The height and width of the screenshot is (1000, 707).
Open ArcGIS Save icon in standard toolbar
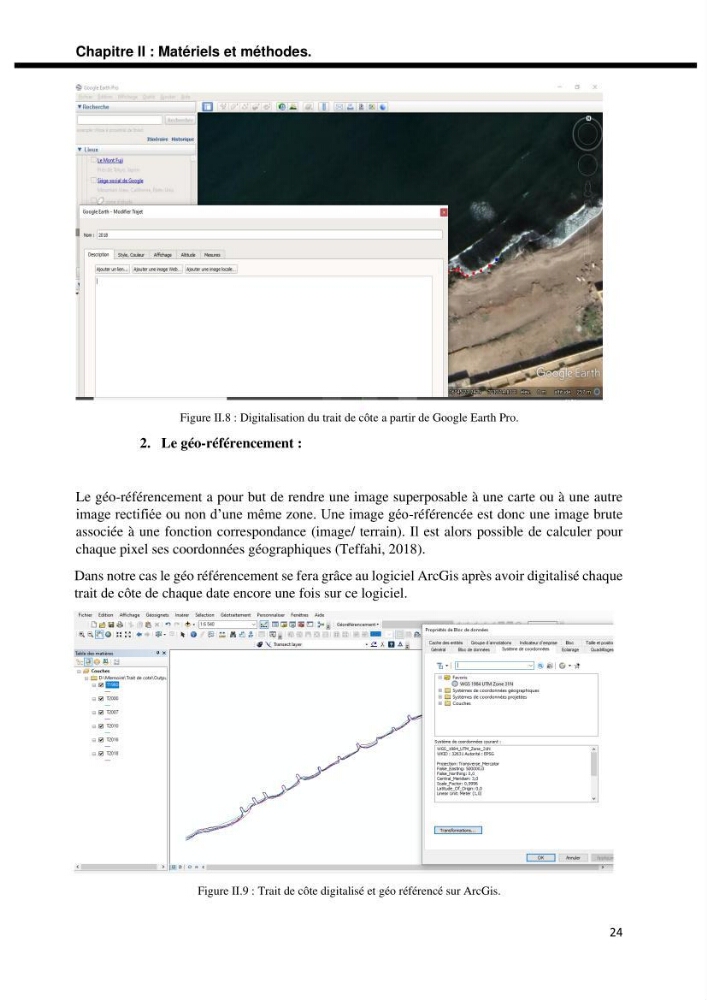[111, 624]
